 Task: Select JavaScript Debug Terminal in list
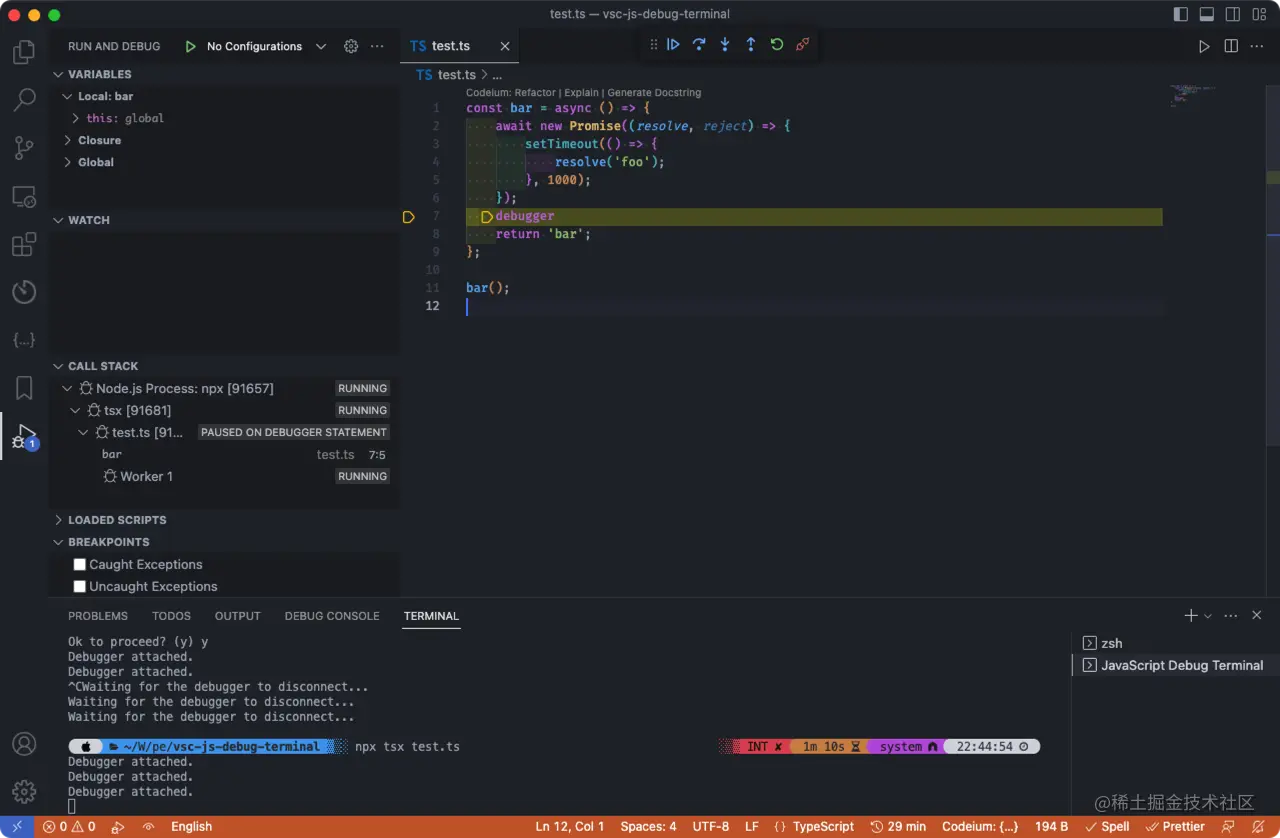pyautogui.click(x=1175, y=665)
